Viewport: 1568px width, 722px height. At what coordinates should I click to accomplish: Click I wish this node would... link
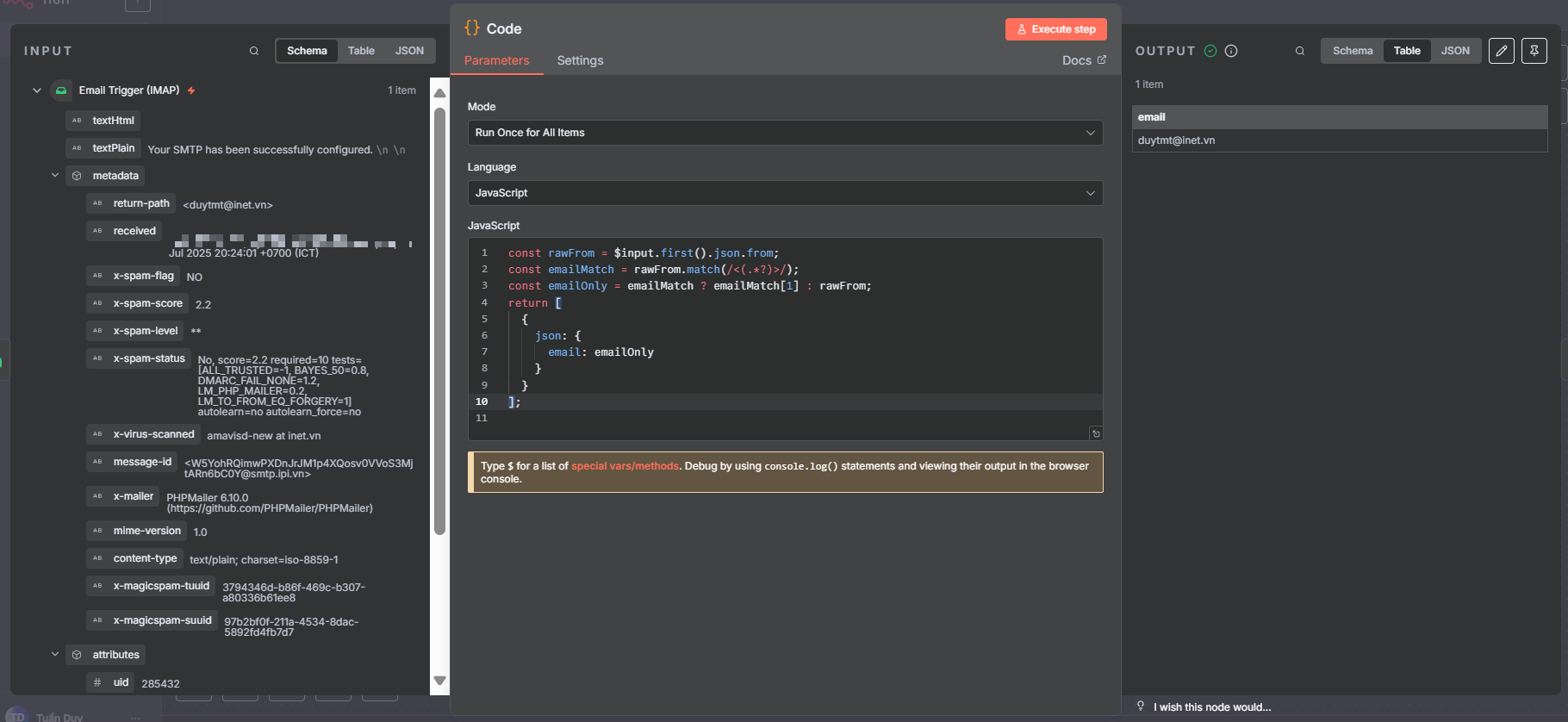[x=1212, y=707]
